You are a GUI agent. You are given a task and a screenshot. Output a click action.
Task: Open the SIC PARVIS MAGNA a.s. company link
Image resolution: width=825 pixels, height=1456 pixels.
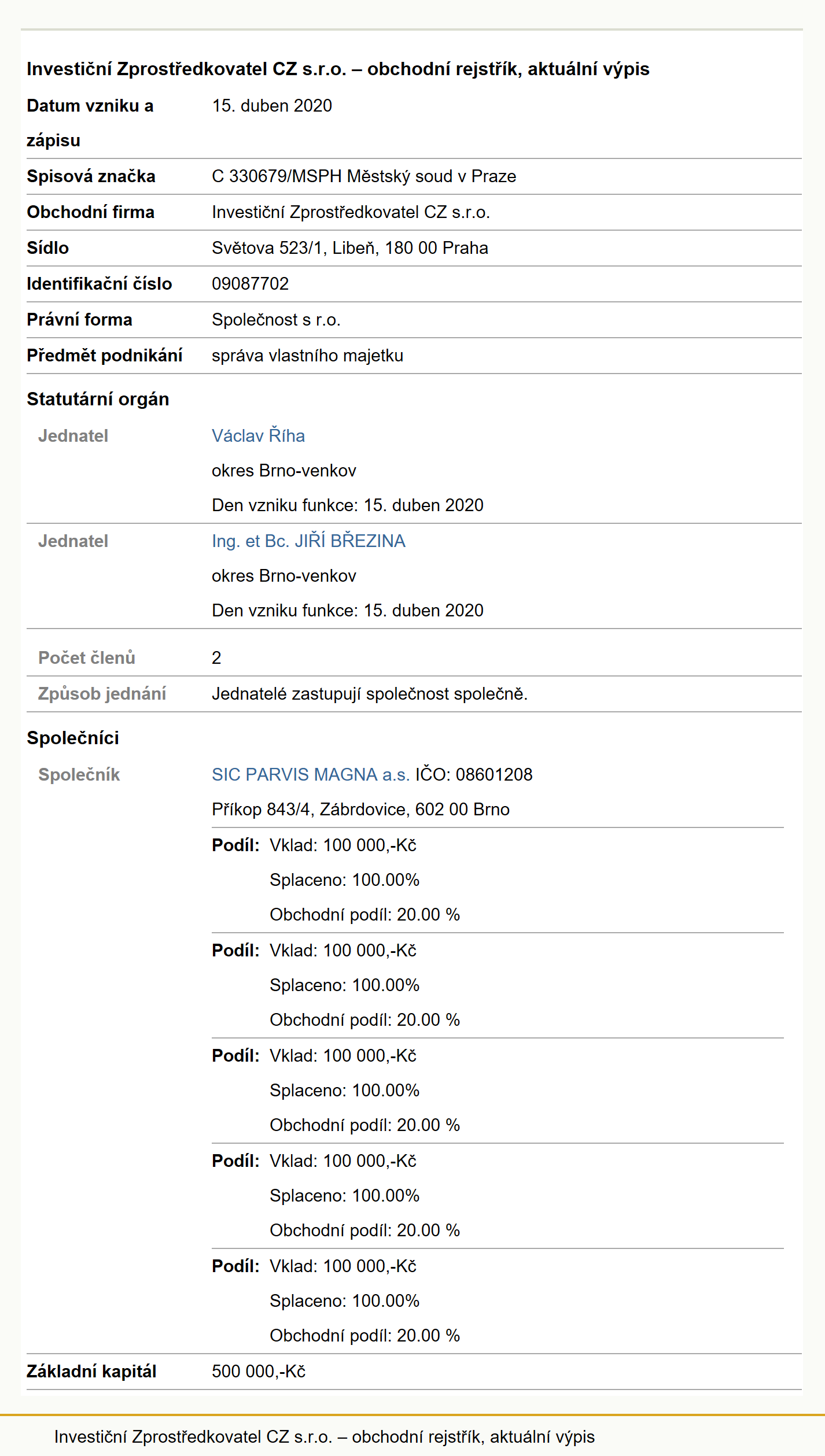click(x=311, y=774)
